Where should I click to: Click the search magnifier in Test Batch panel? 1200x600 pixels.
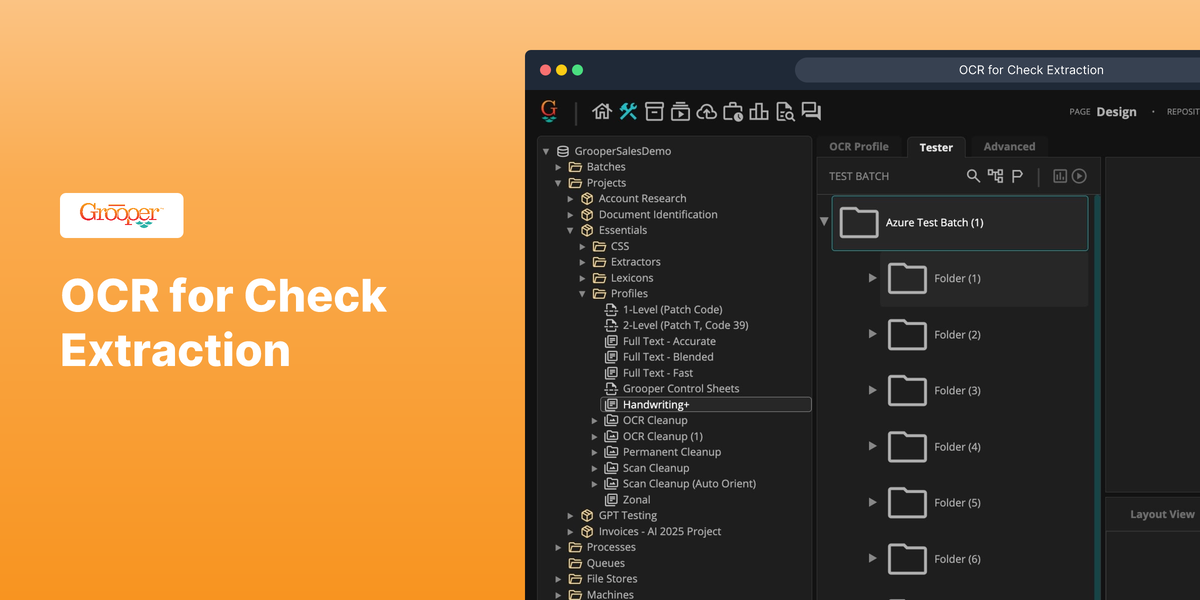point(973,176)
